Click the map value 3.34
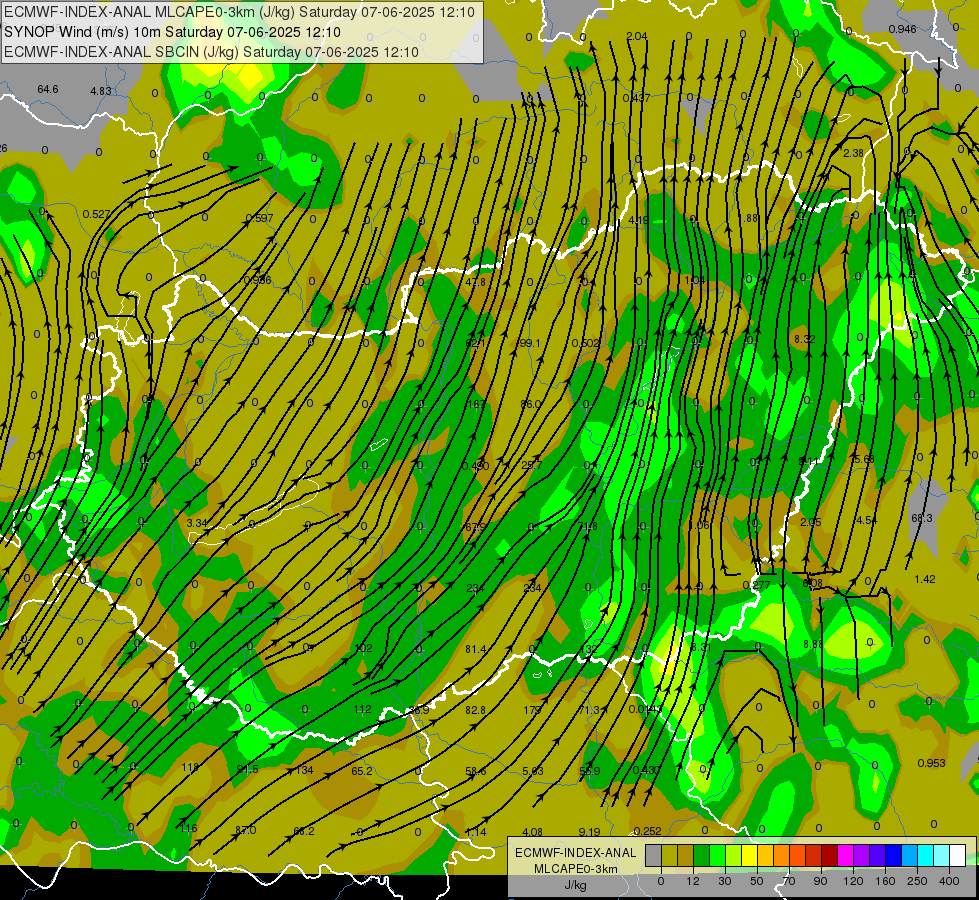Viewport: 979px width, 900px height. [x=197, y=523]
